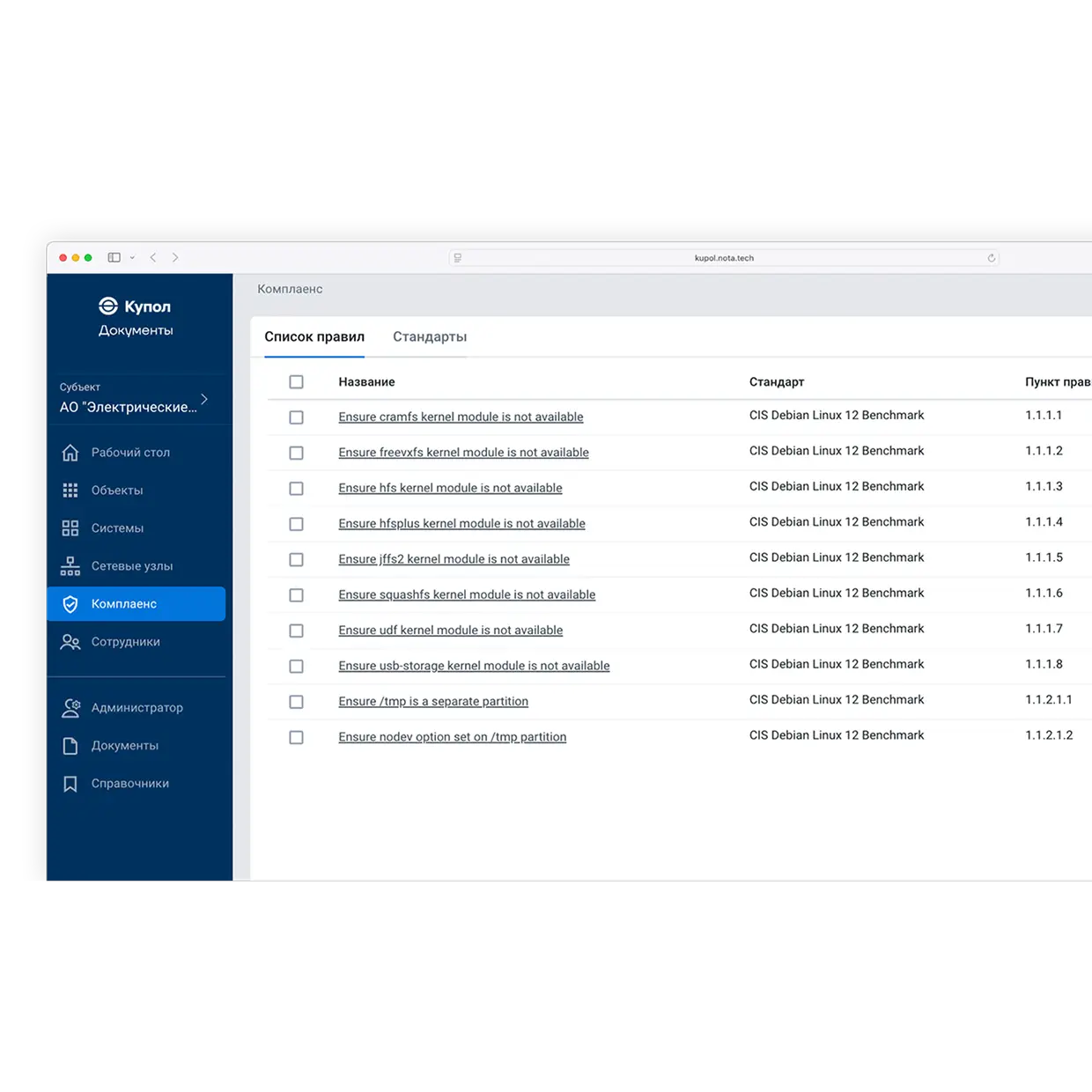Open Рабочий стол home icon
Viewport: 1092px width, 1092px height.
coord(70,453)
